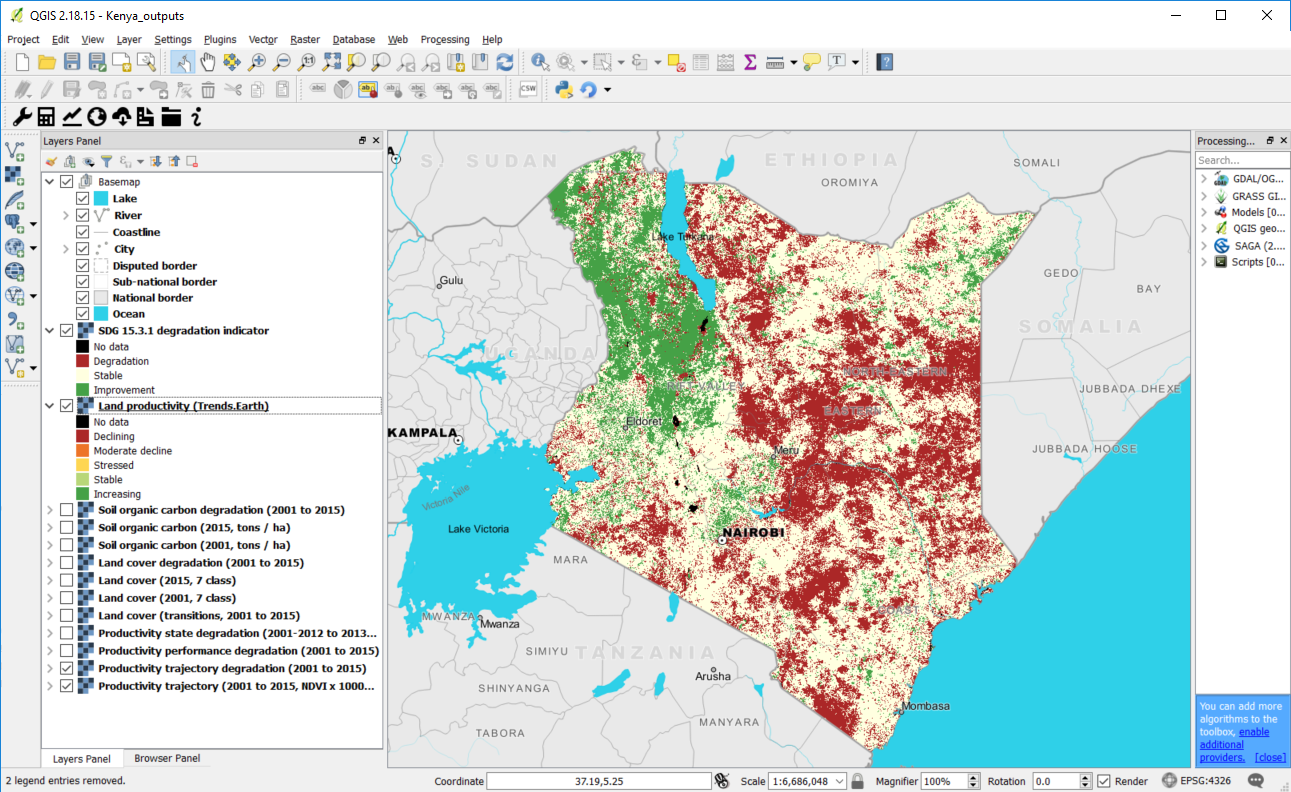Expand the SAGA provider in Processing toolbox
This screenshot has height=792, width=1291.
pos(1204,246)
